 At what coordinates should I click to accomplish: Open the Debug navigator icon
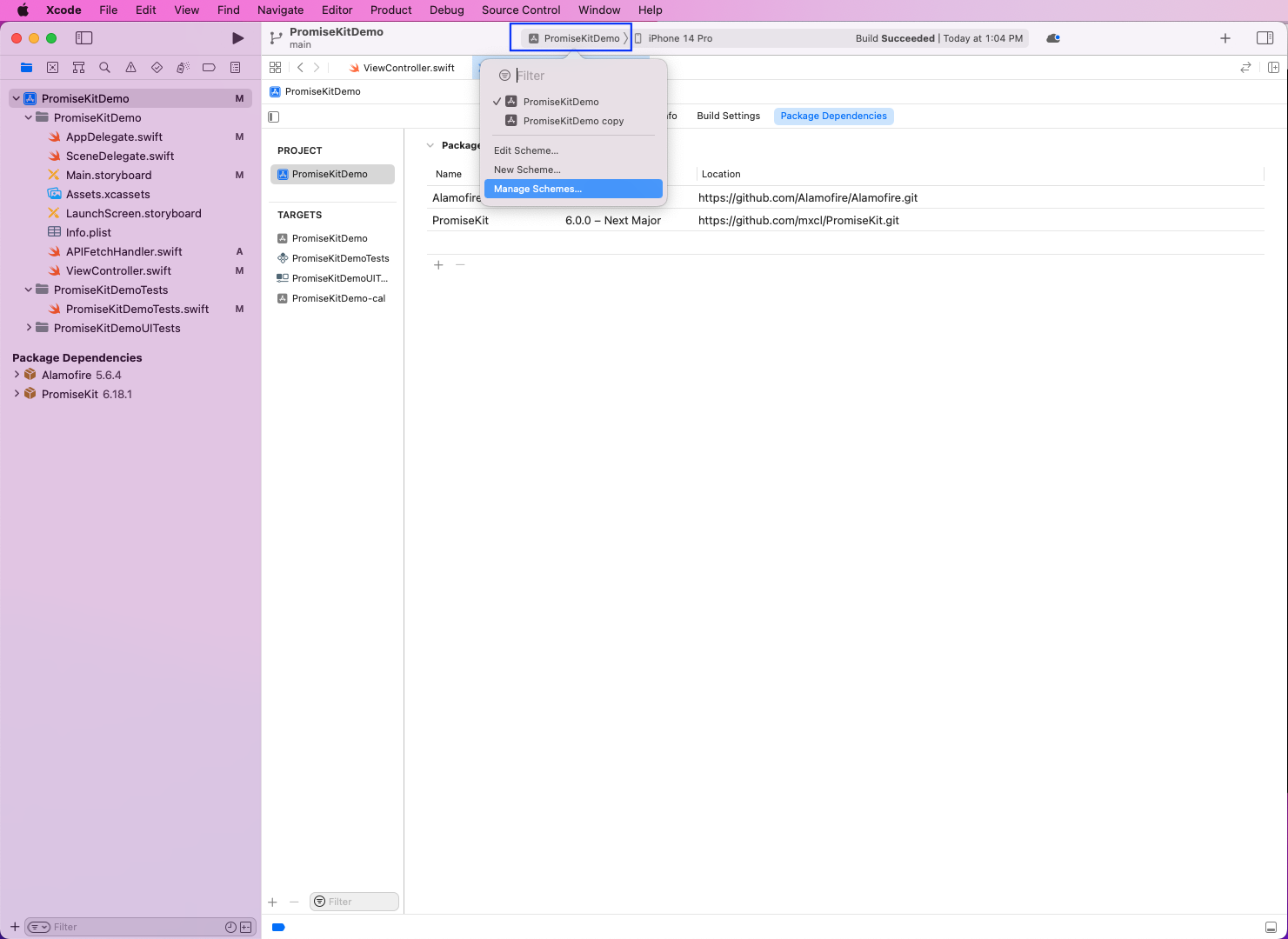[183, 68]
